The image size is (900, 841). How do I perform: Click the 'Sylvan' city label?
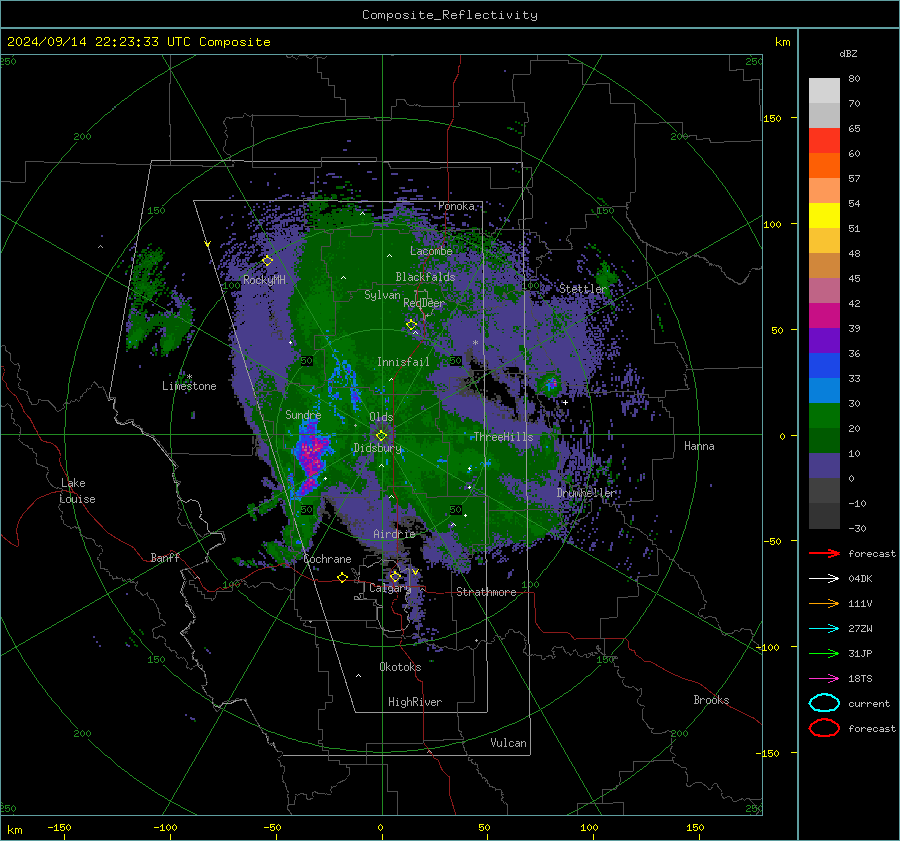click(x=382, y=295)
